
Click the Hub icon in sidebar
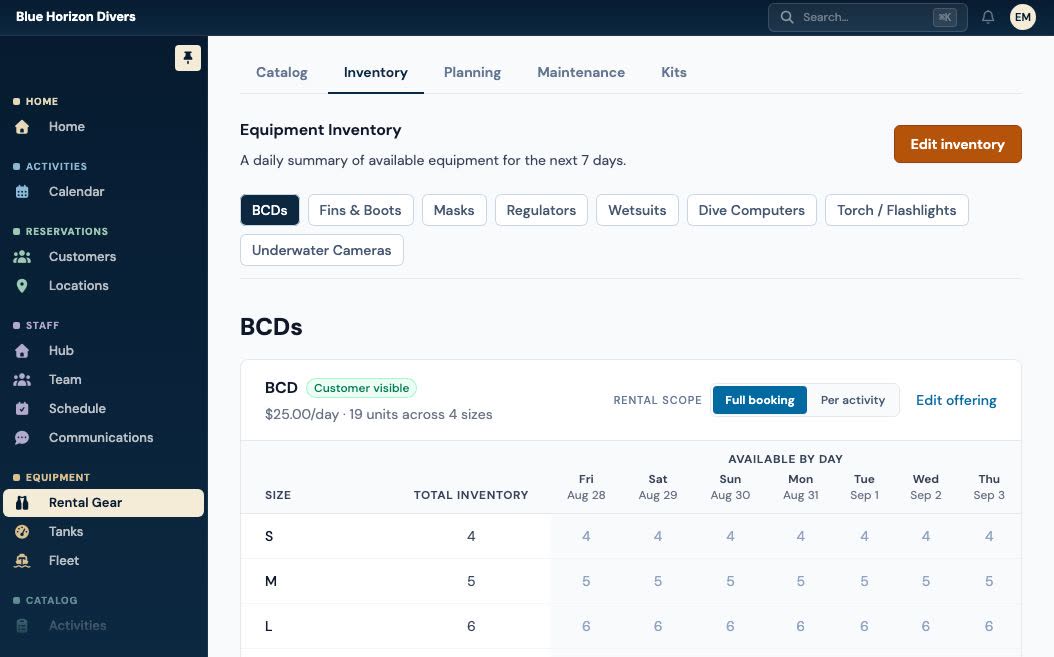coord(22,351)
